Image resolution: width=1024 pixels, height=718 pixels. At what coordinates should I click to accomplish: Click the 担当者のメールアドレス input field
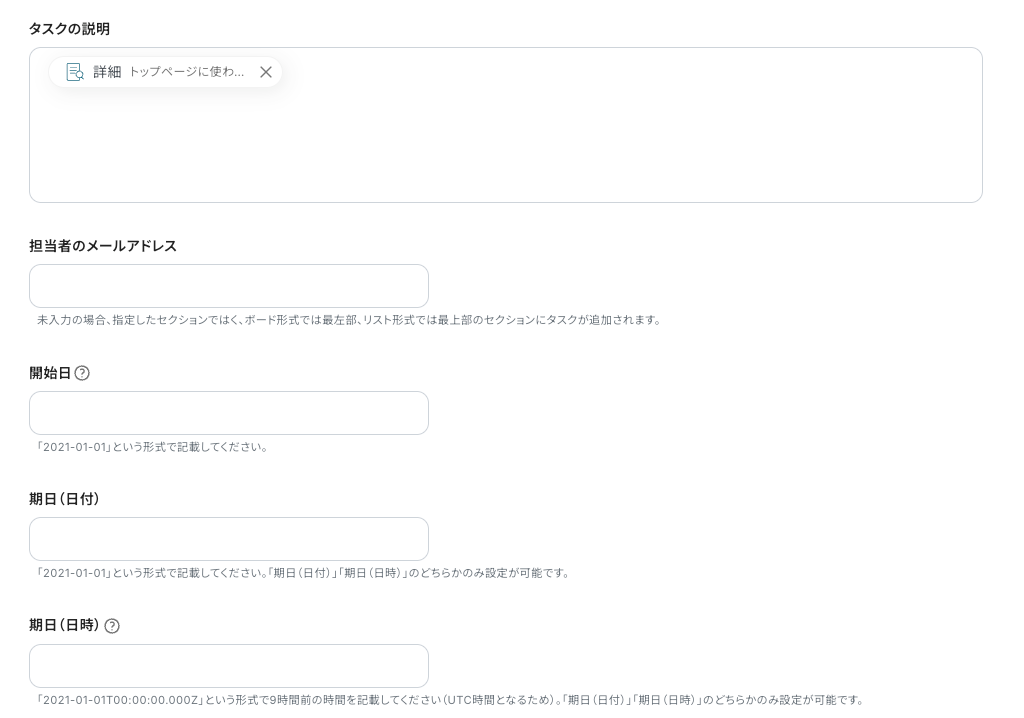pos(229,286)
